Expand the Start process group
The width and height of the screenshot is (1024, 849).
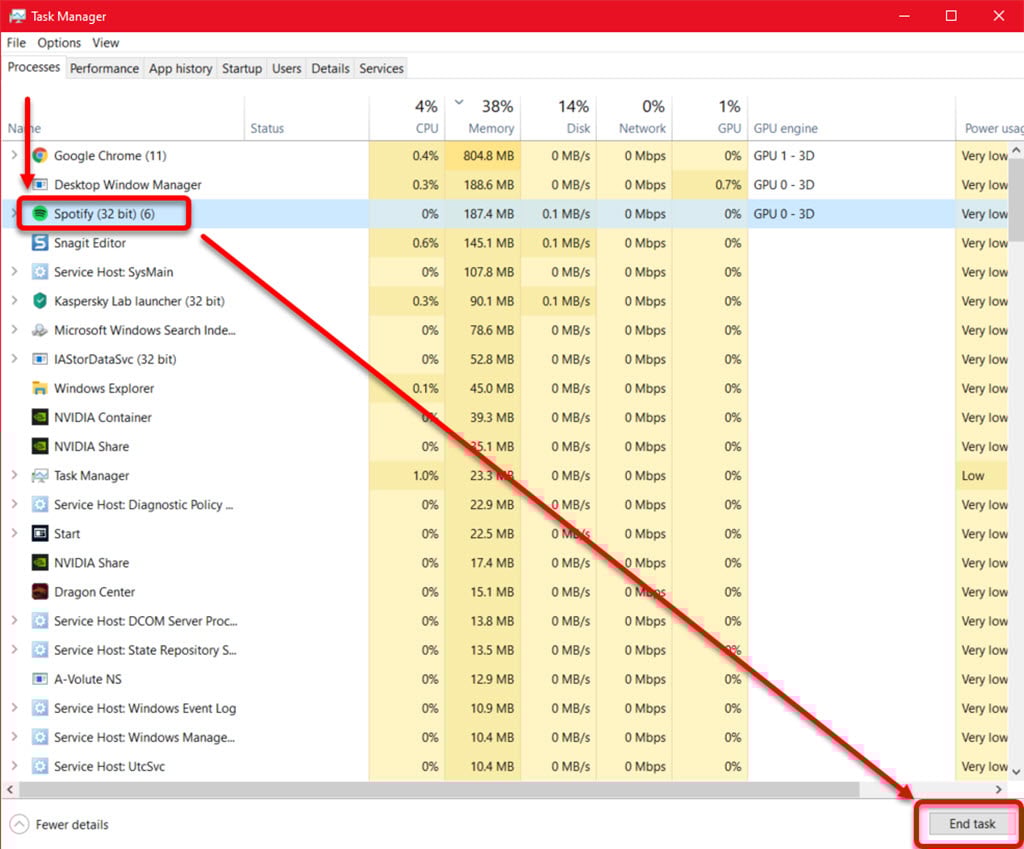click(x=14, y=534)
